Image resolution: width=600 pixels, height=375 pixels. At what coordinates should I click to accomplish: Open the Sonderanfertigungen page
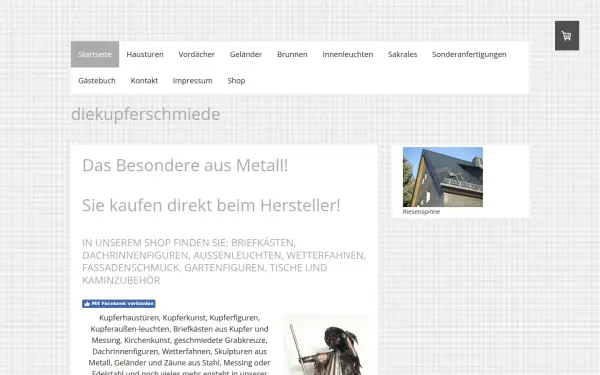469,54
